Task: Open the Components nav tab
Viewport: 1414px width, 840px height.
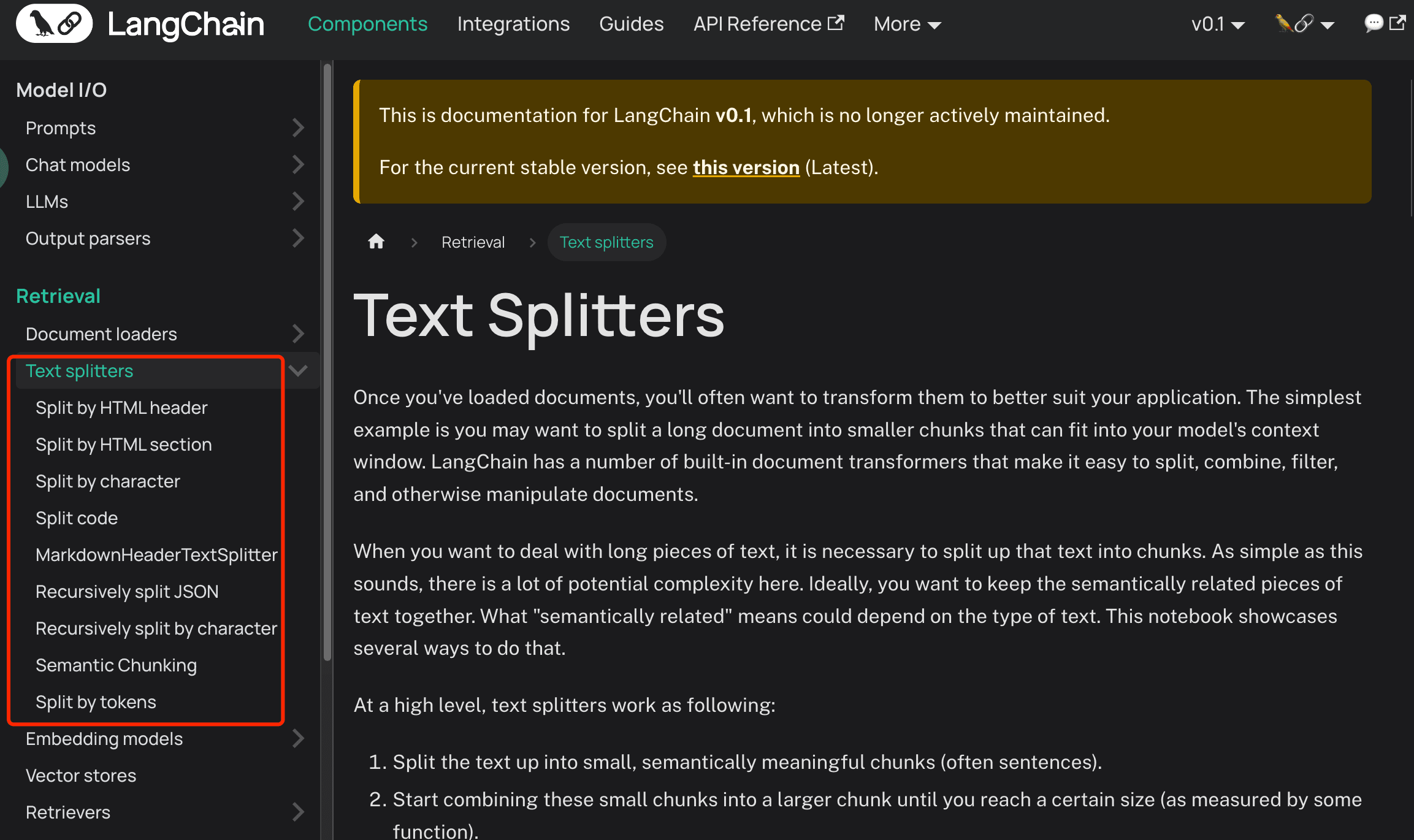Action: 367,24
